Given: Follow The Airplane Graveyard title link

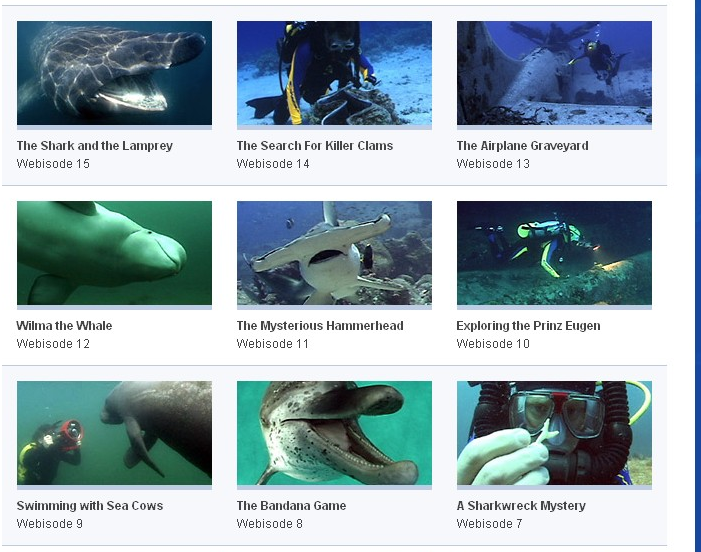Looking at the screenshot, I should pos(523,146).
